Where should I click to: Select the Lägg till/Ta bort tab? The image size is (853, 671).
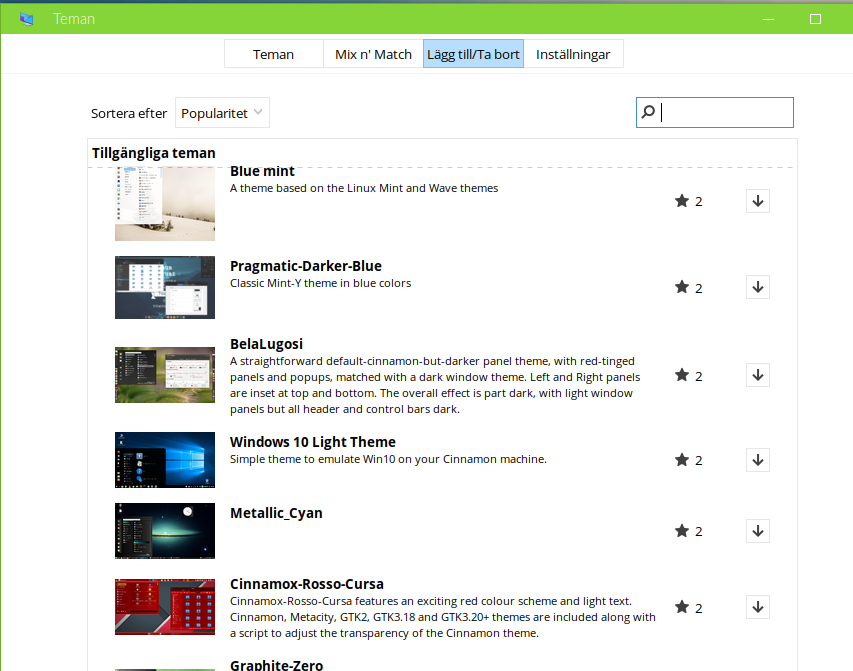(x=473, y=54)
